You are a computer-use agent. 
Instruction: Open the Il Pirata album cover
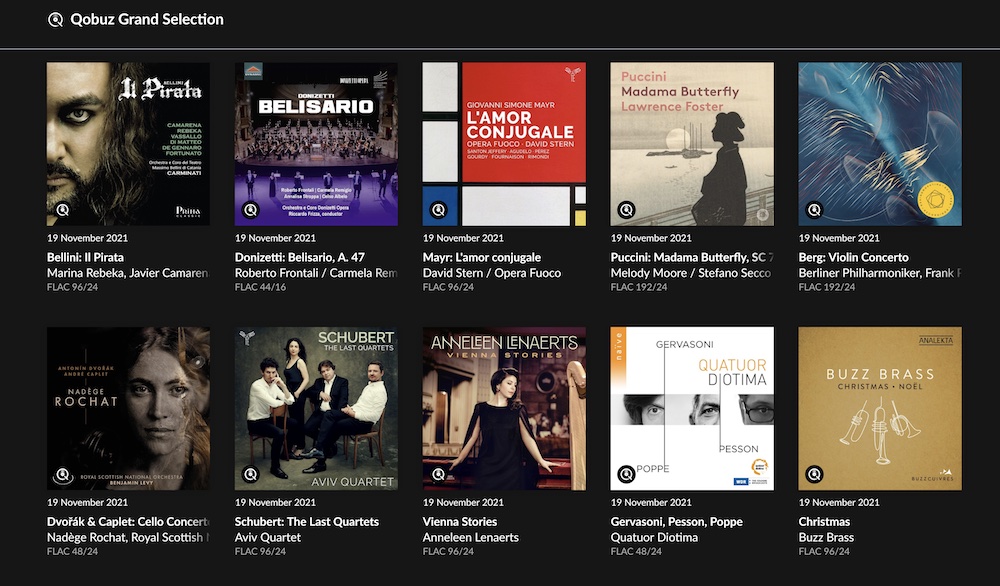[x=128, y=144]
